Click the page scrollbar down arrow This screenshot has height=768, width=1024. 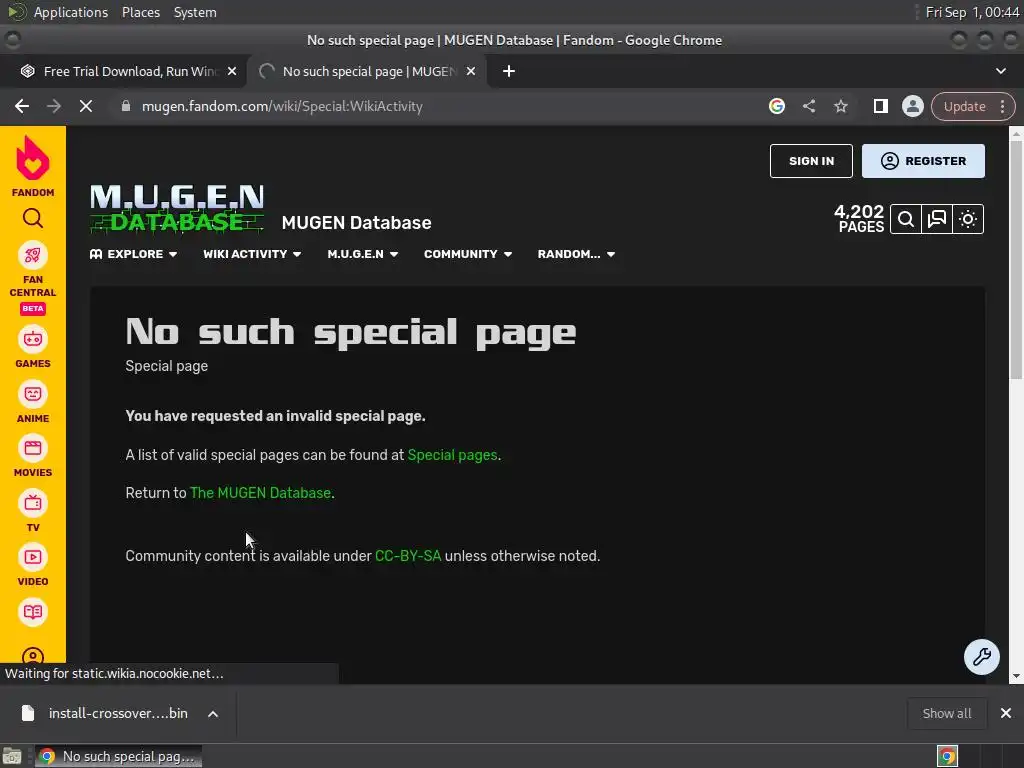coord(1016,677)
